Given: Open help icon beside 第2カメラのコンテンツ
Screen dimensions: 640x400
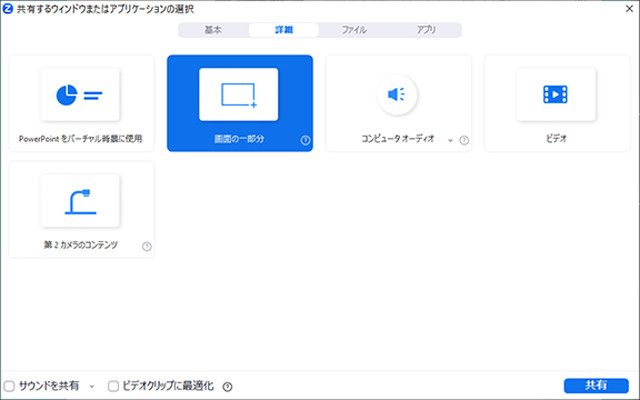Looking at the screenshot, I should click(147, 246).
